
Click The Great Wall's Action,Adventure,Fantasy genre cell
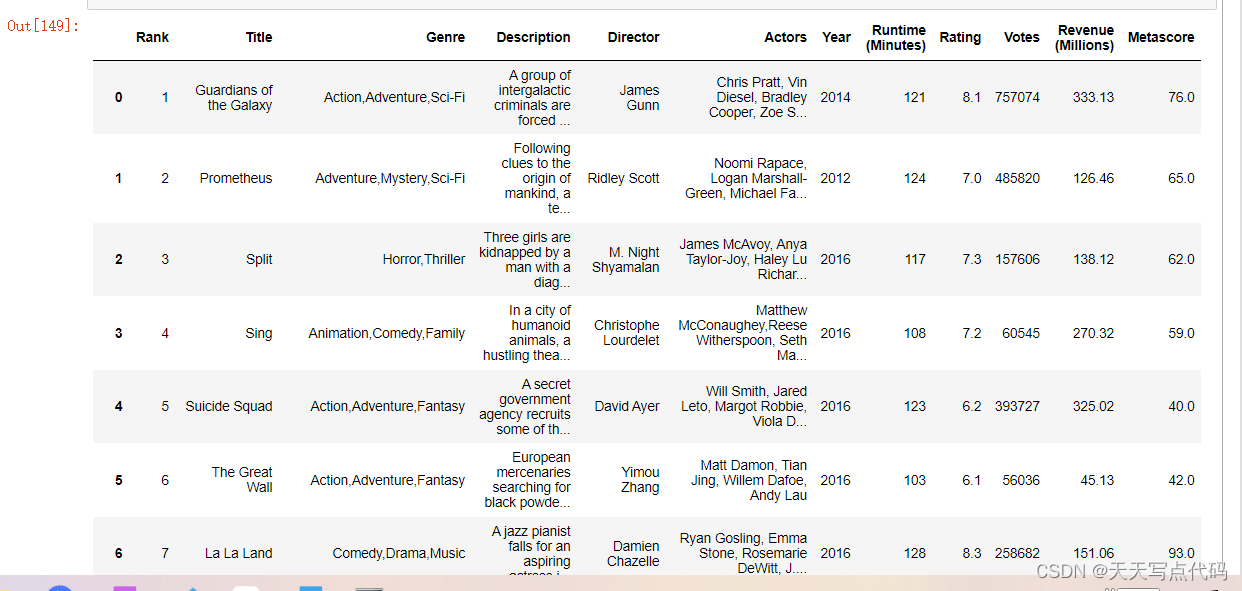pos(388,481)
